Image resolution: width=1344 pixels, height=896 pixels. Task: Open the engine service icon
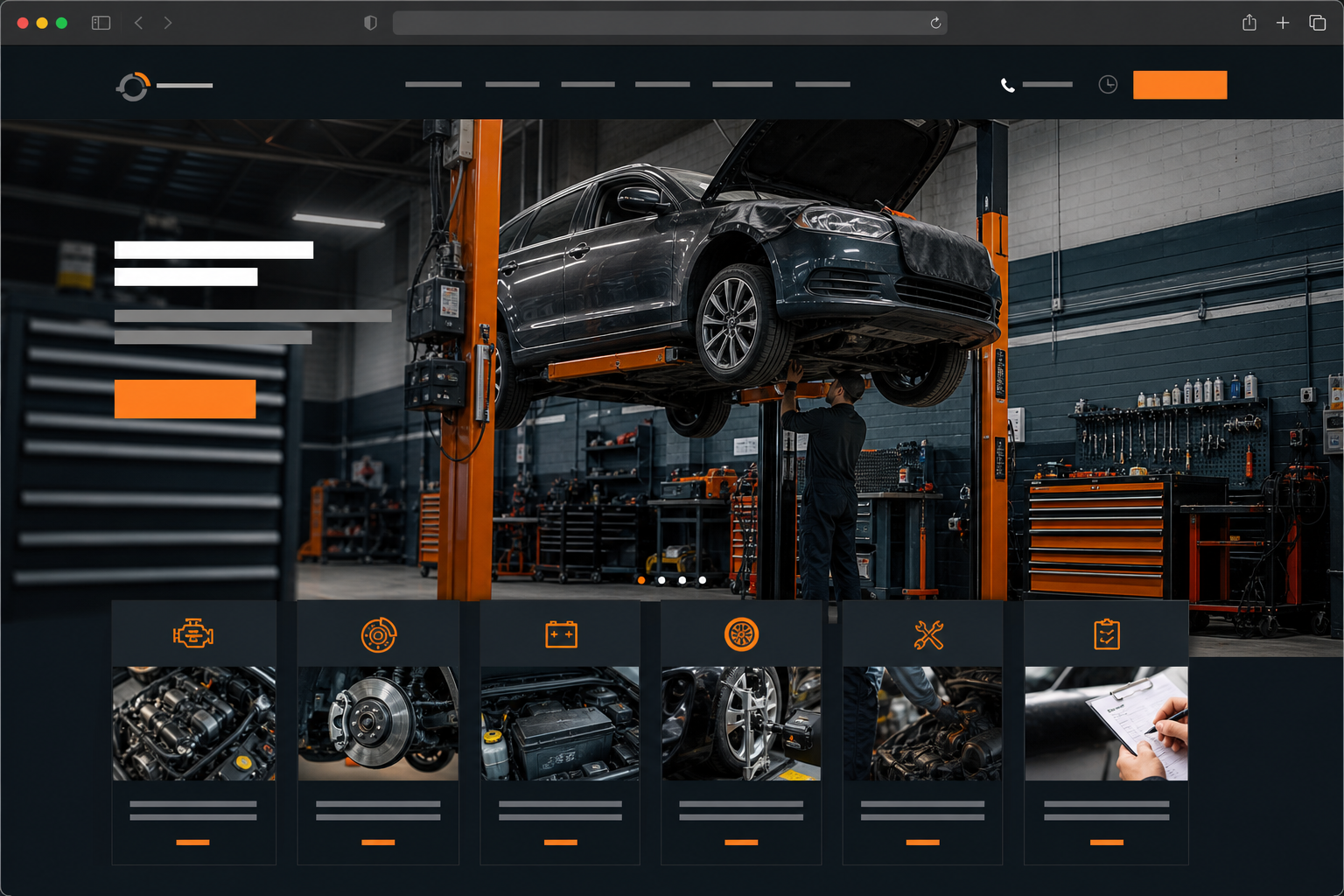[x=193, y=633]
